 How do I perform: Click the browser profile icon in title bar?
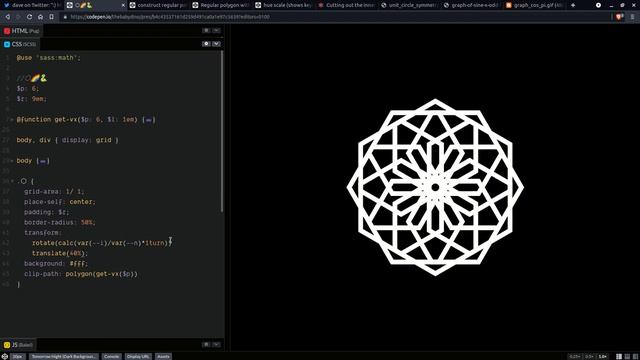click(x=598, y=5)
